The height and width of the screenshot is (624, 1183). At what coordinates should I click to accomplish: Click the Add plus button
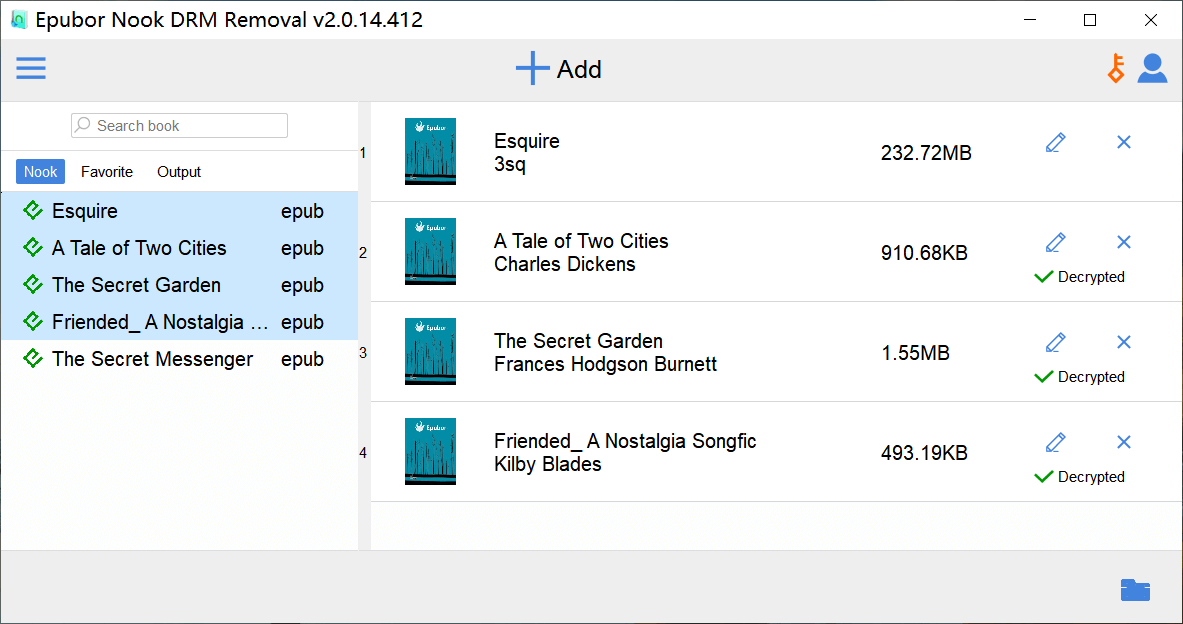click(x=558, y=69)
